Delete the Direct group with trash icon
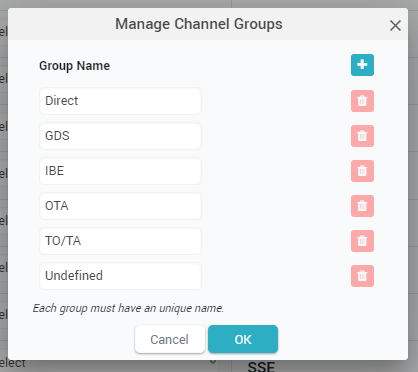 point(362,101)
